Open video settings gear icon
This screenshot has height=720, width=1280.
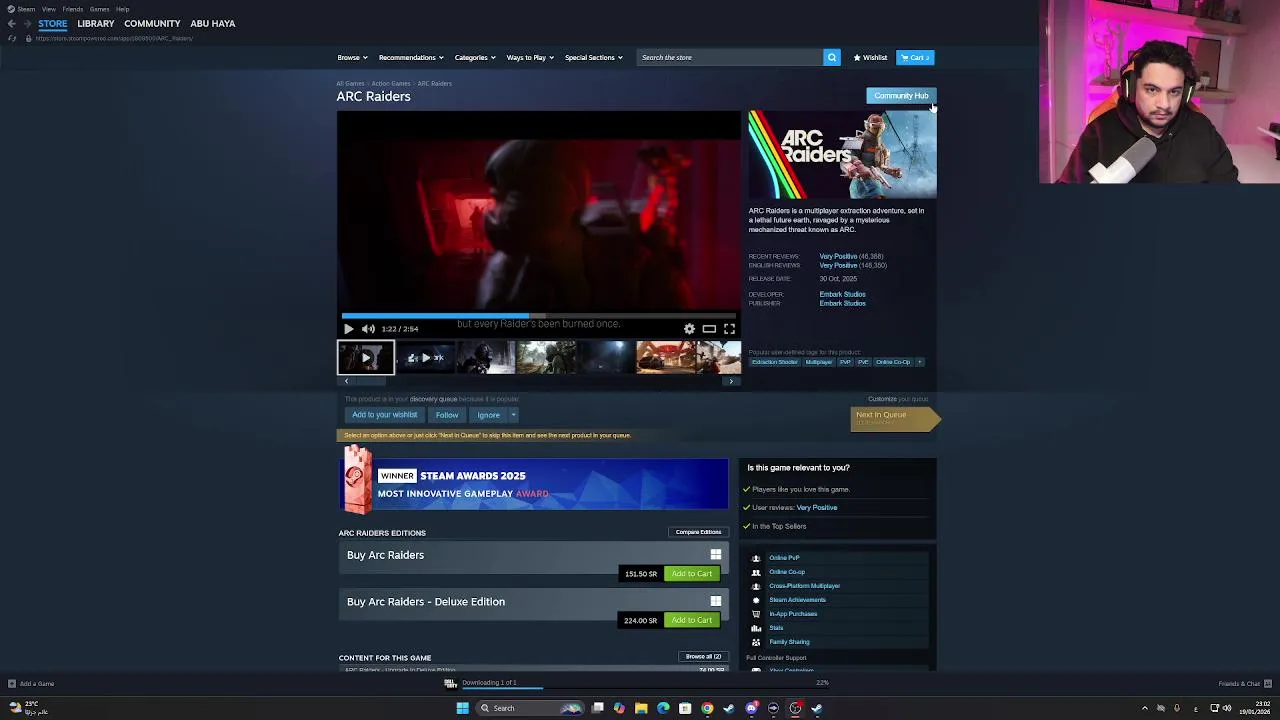tap(689, 329)
